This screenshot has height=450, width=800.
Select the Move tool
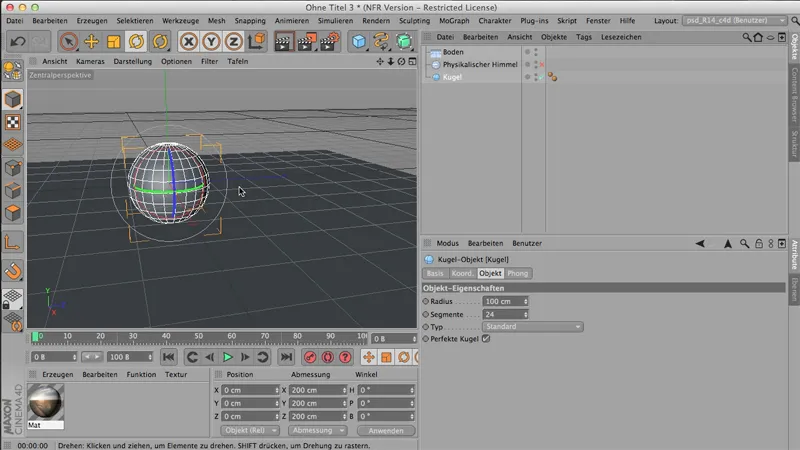91,41
